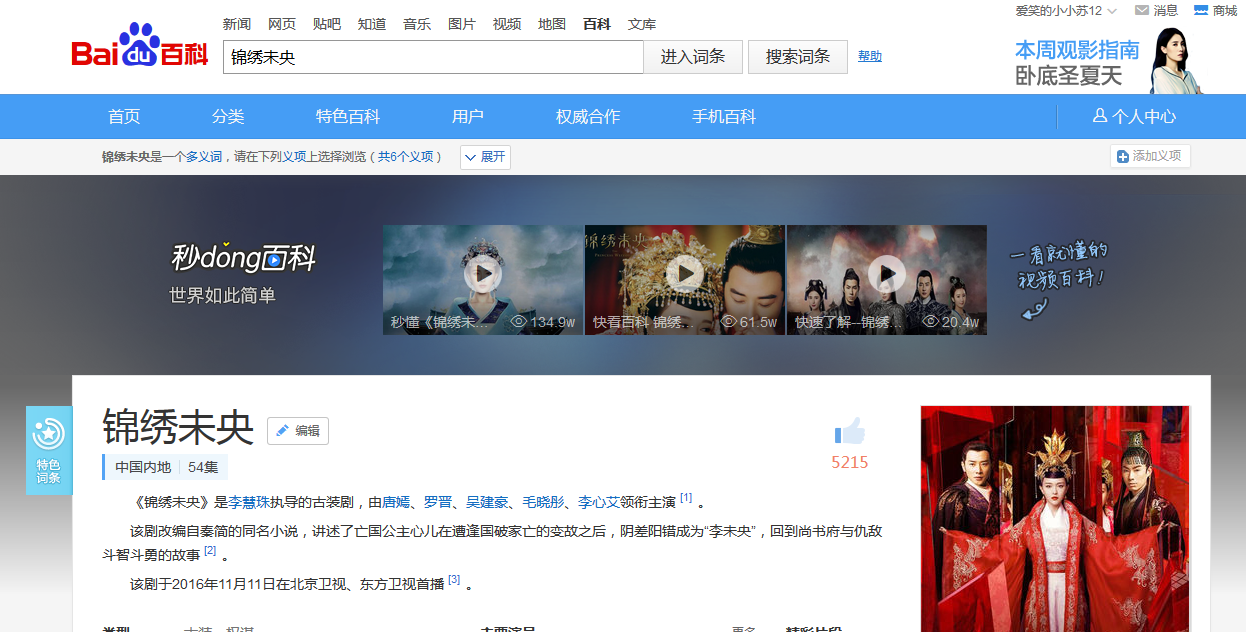Viewport: 1246px width, 632px height.
Task: Click the 中国内地 region label
Action: coord(143,467)
